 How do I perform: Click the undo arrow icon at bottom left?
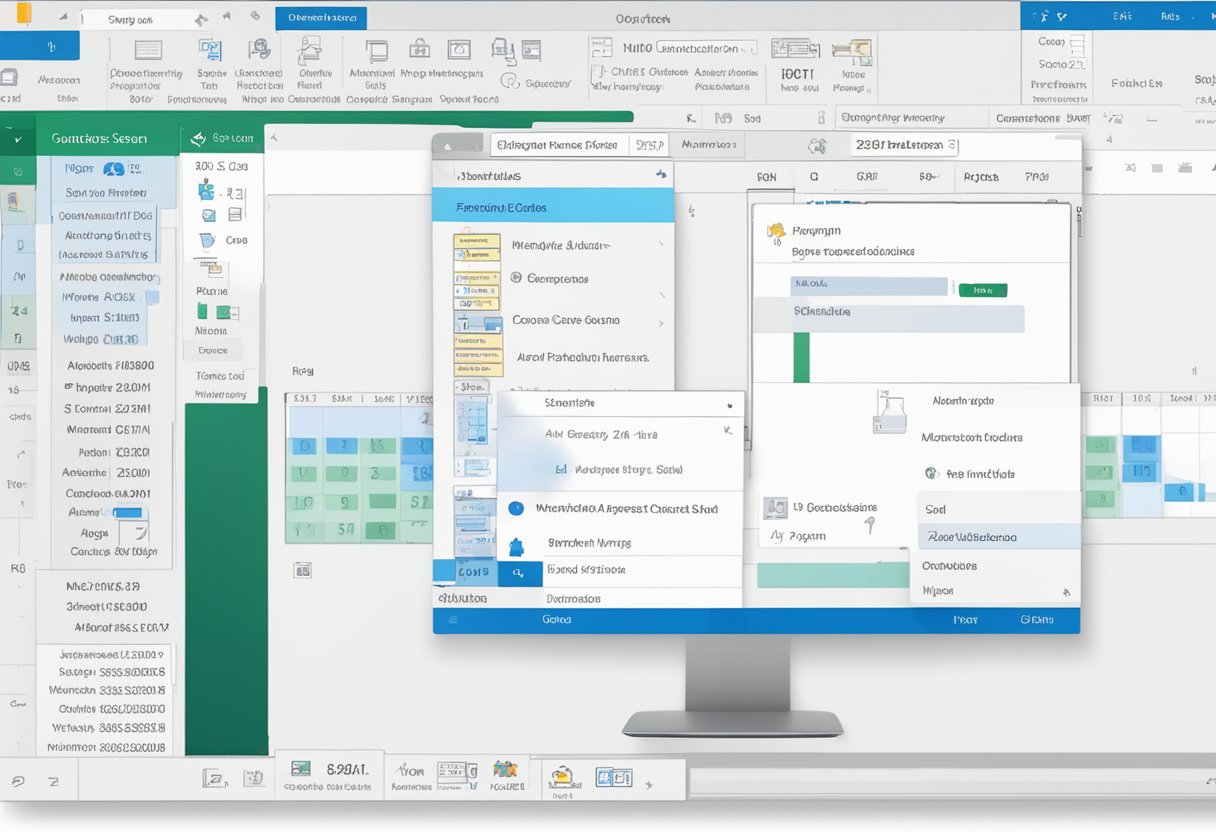click(17, 780)
